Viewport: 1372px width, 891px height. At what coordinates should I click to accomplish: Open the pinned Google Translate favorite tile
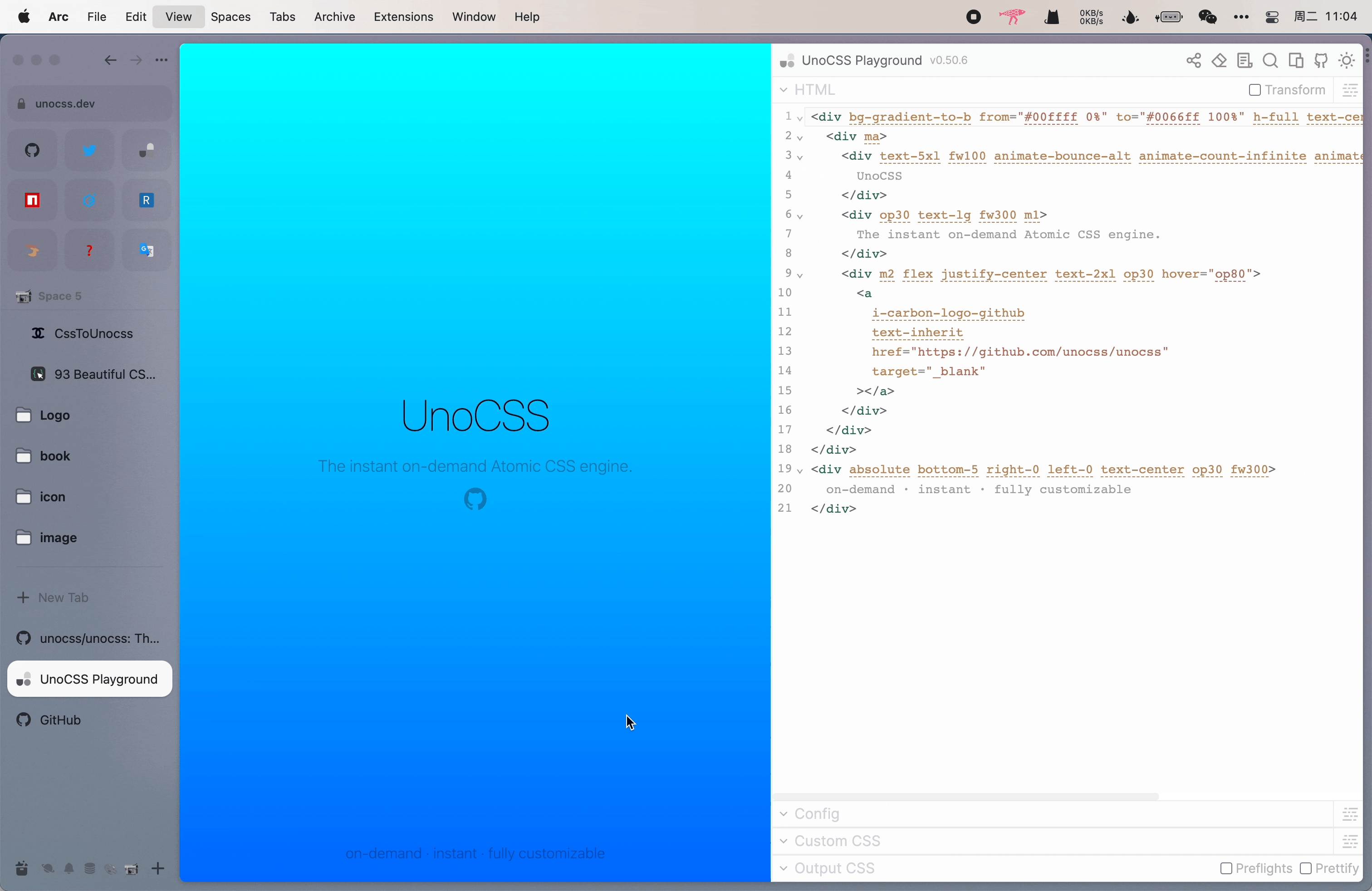(147, 251)
